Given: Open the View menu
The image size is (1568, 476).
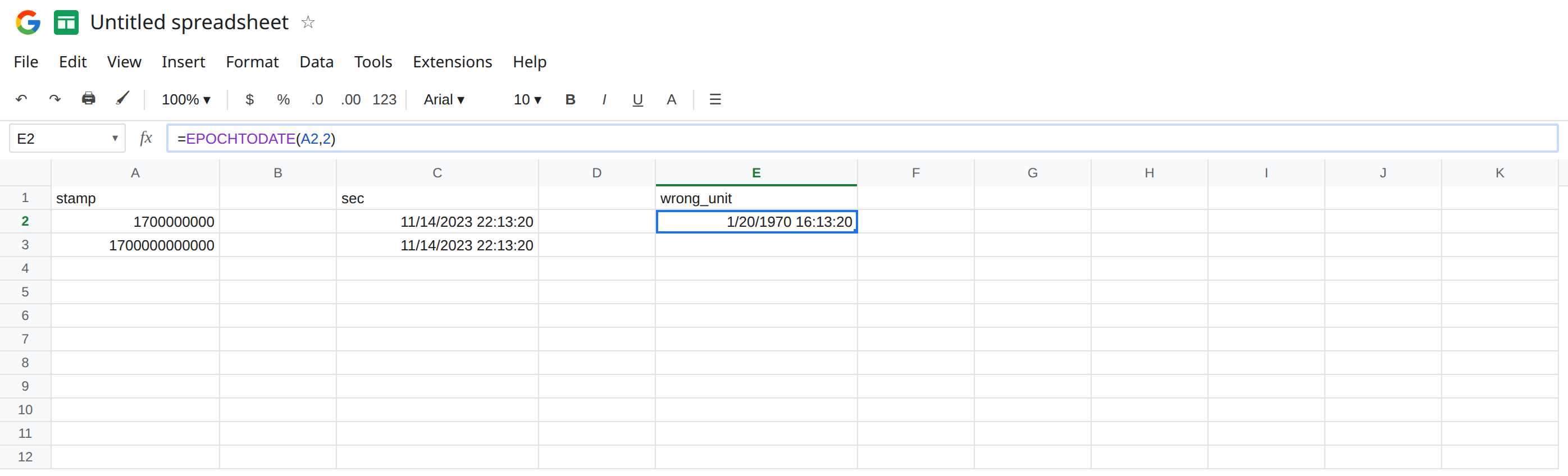Looking at the screenshot, I should click(x=124, y=62).
